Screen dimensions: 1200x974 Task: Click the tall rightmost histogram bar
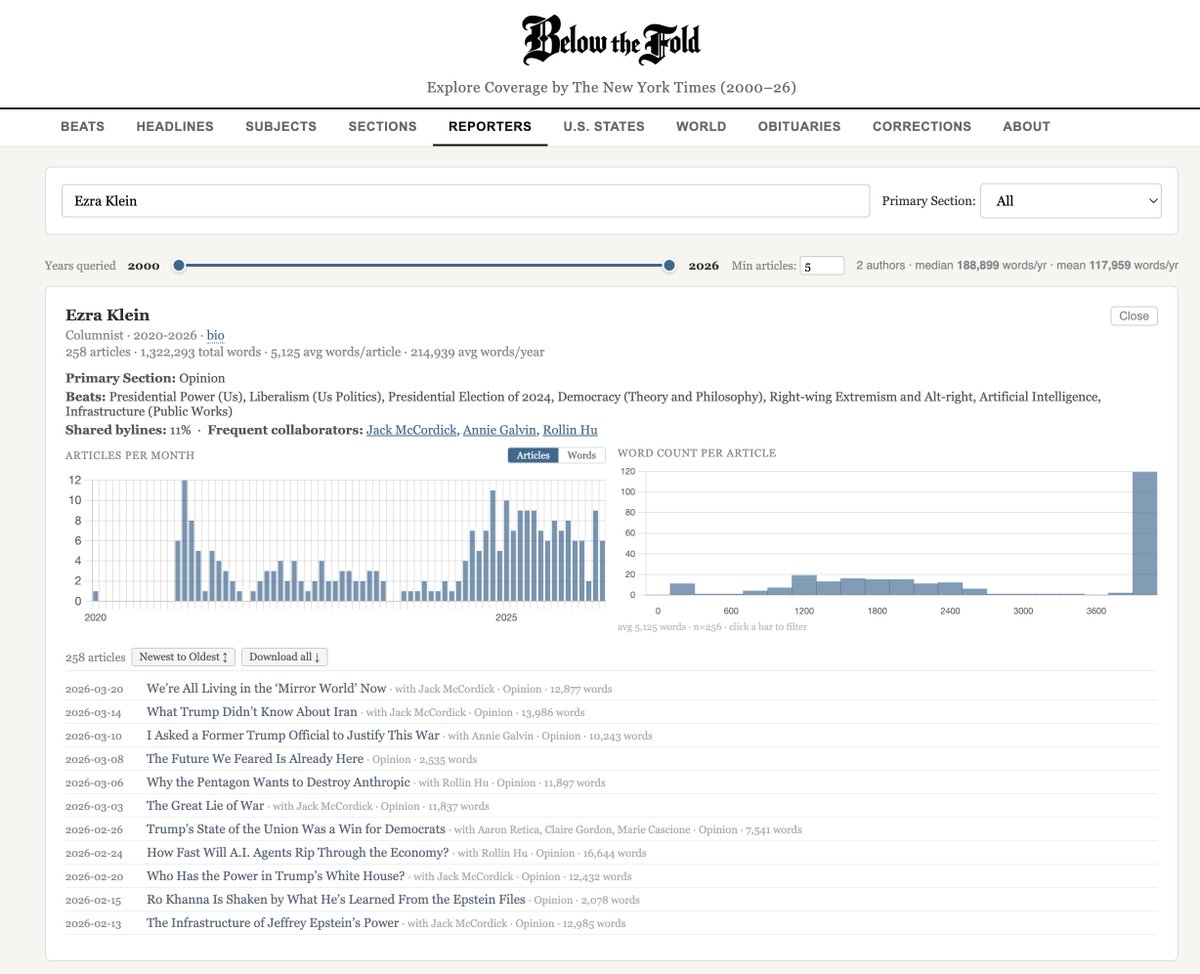click(x=1145, y=533)
